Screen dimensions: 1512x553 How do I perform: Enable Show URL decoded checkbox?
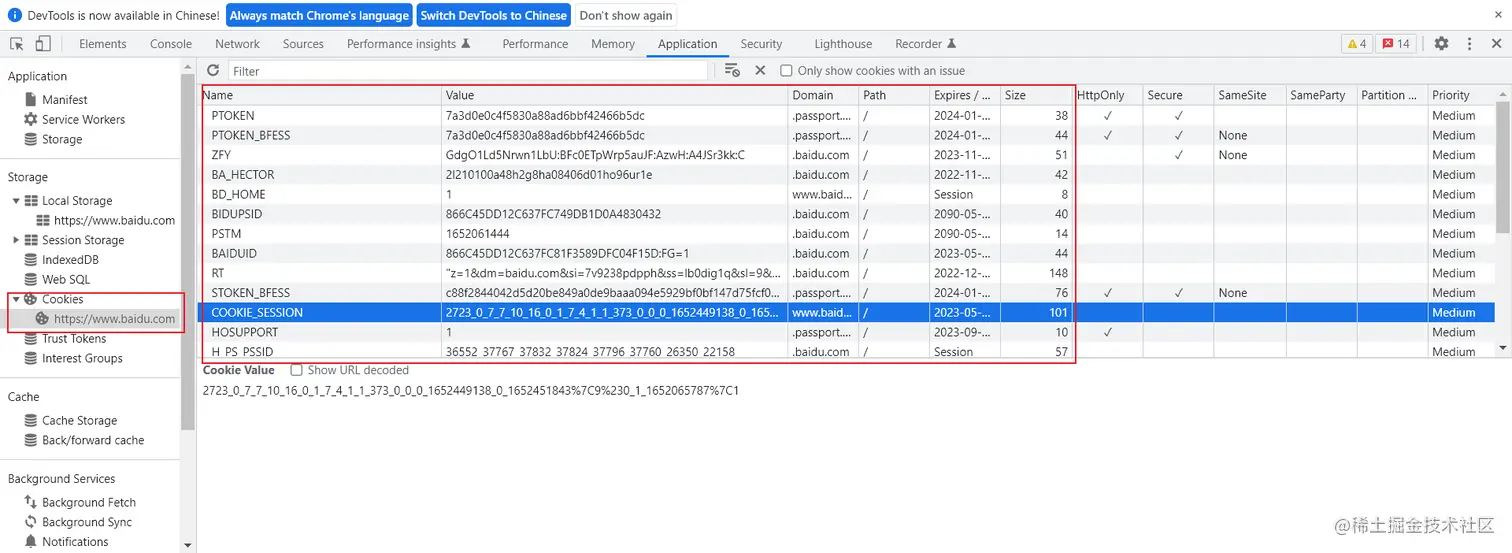point(296,370)
